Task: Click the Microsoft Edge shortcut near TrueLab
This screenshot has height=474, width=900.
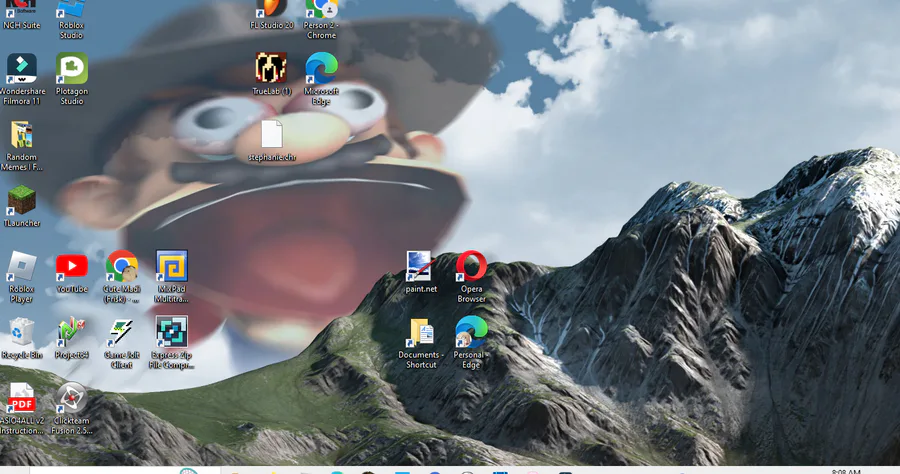Action: pos(321,79)
